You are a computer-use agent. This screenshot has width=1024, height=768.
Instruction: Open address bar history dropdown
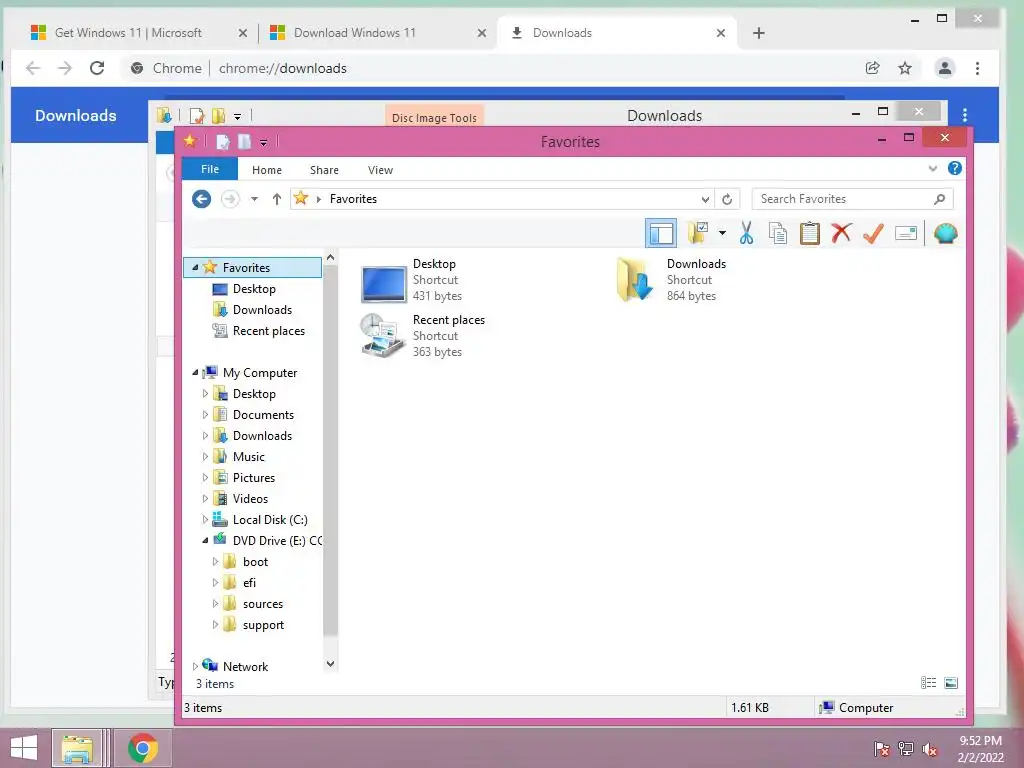[x=705, y=199]
